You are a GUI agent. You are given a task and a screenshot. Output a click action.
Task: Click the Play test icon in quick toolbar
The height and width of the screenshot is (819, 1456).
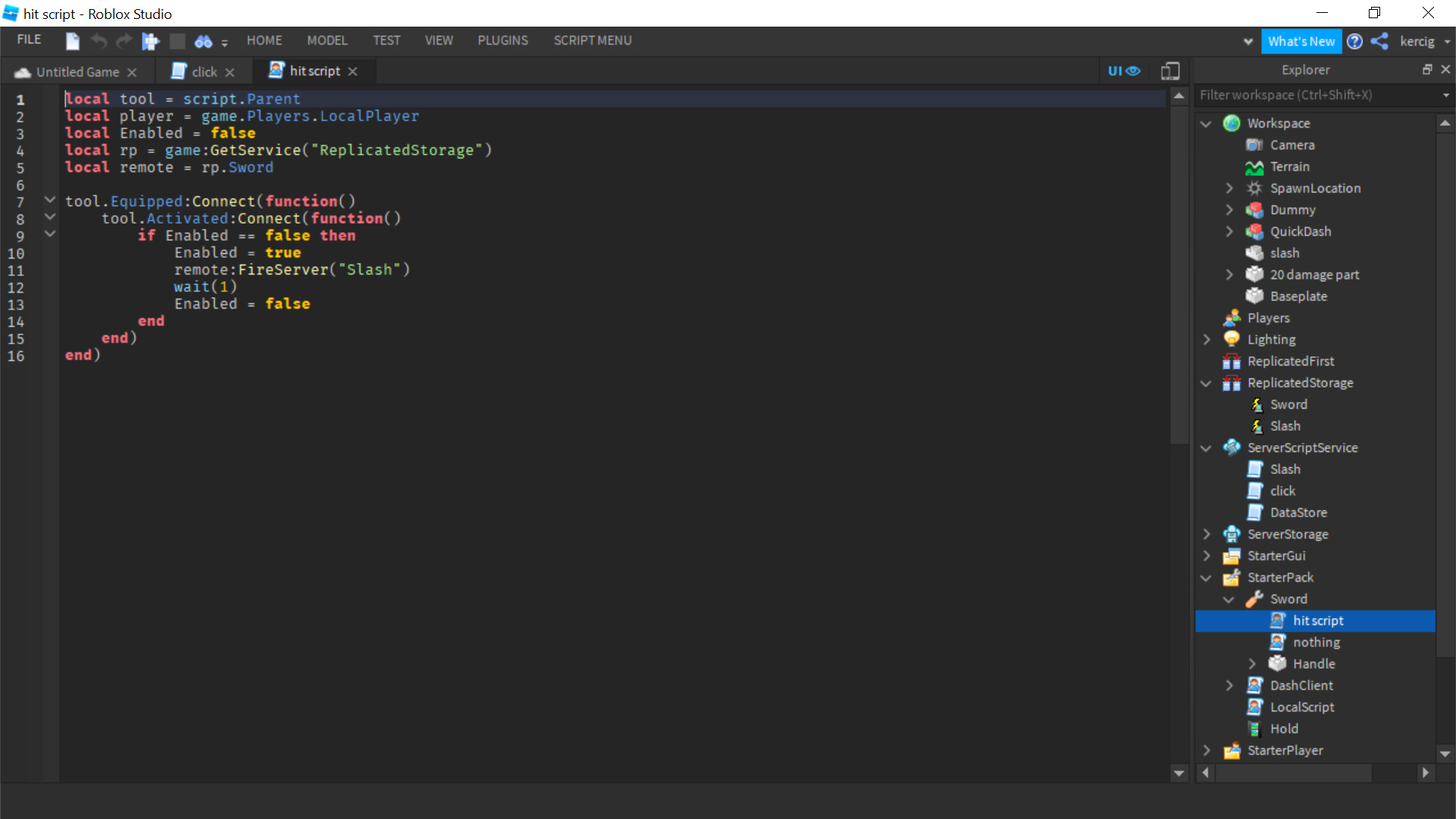click(x=151, y=41)
